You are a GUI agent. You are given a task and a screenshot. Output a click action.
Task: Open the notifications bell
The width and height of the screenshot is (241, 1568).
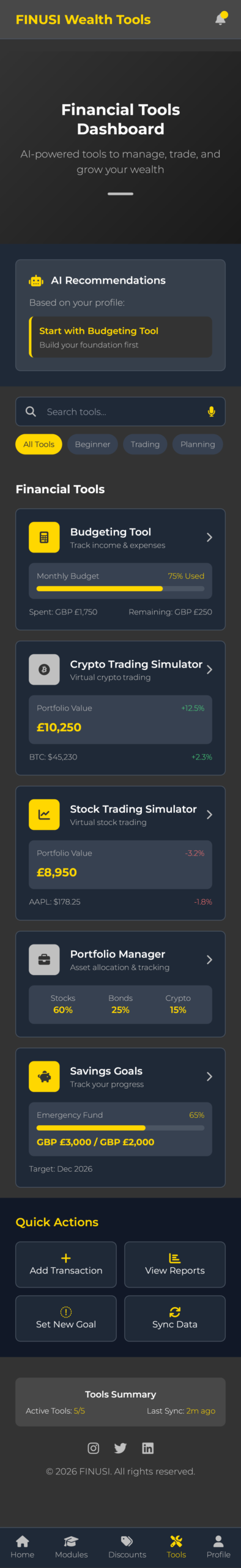[x=220, y=20]
